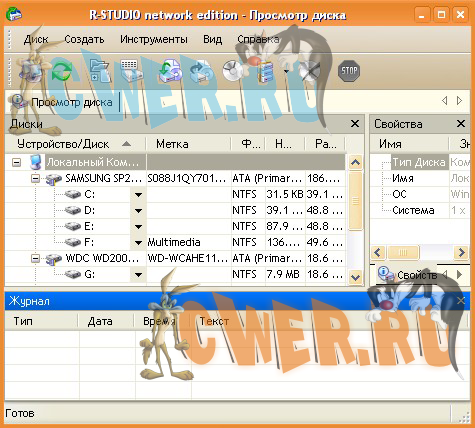Click the G: partition drive icon
This screenshot has height=428, width=475.
click(73, 274)
